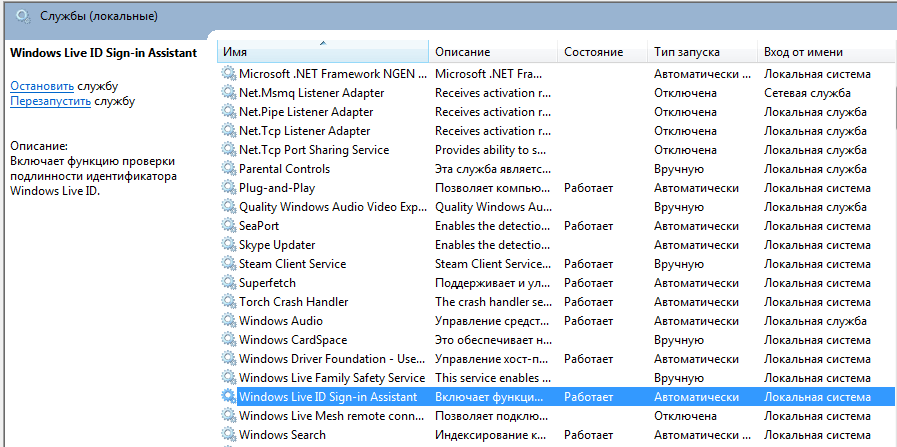Select the Net.Pipe Listener Adapter service name

pyautogui.click(x=306, y=112)
